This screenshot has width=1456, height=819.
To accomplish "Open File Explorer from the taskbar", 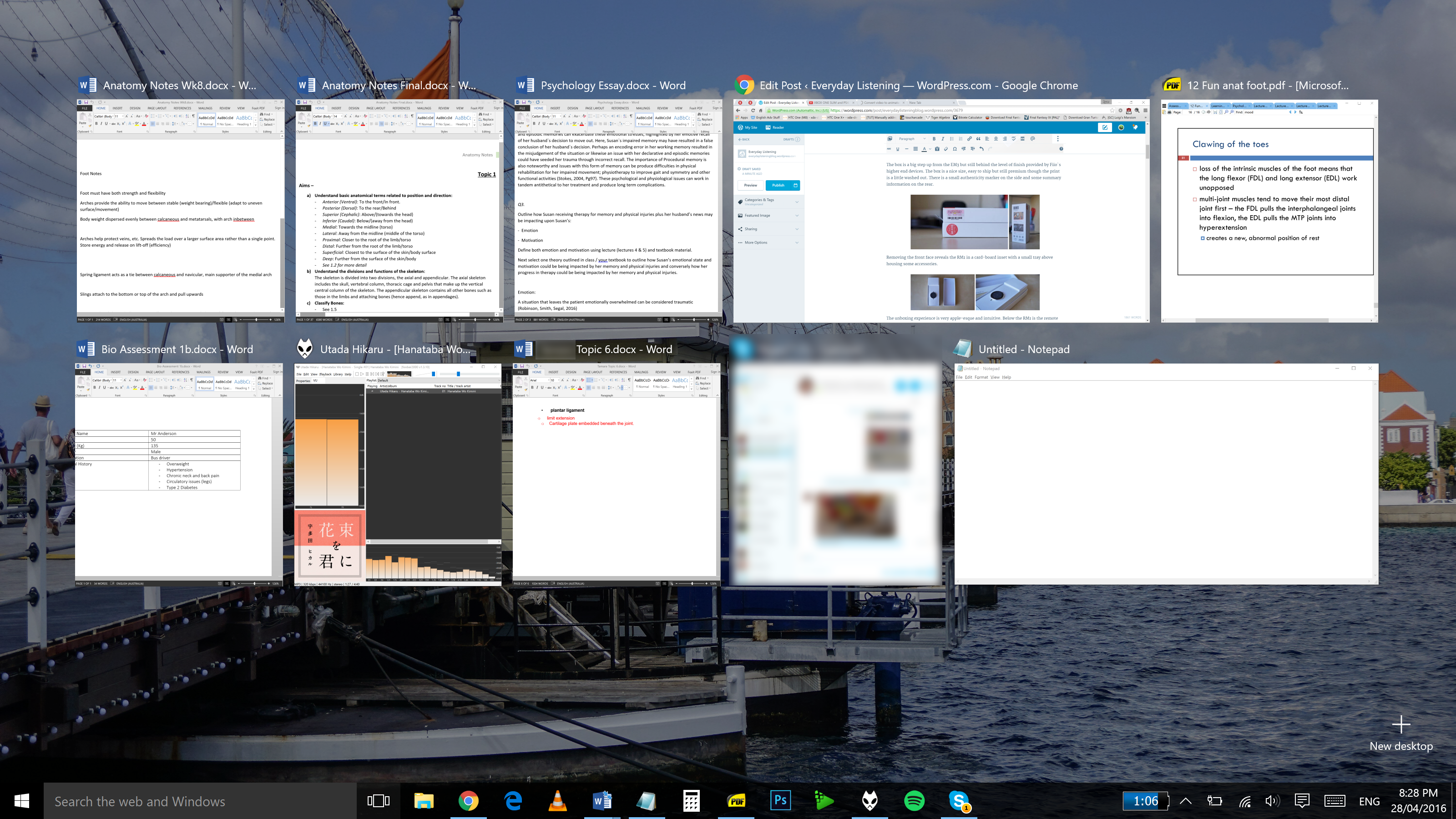I will pyautogui.click(x=423, y=801).
